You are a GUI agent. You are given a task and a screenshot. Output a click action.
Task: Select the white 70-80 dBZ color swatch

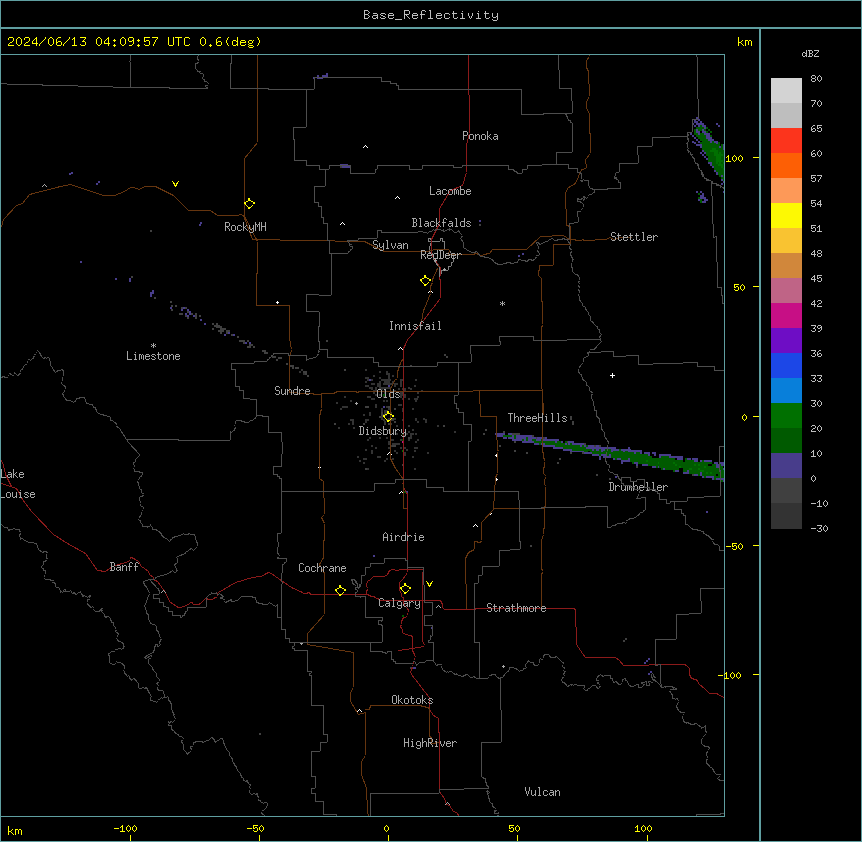(x=786, y=91)
